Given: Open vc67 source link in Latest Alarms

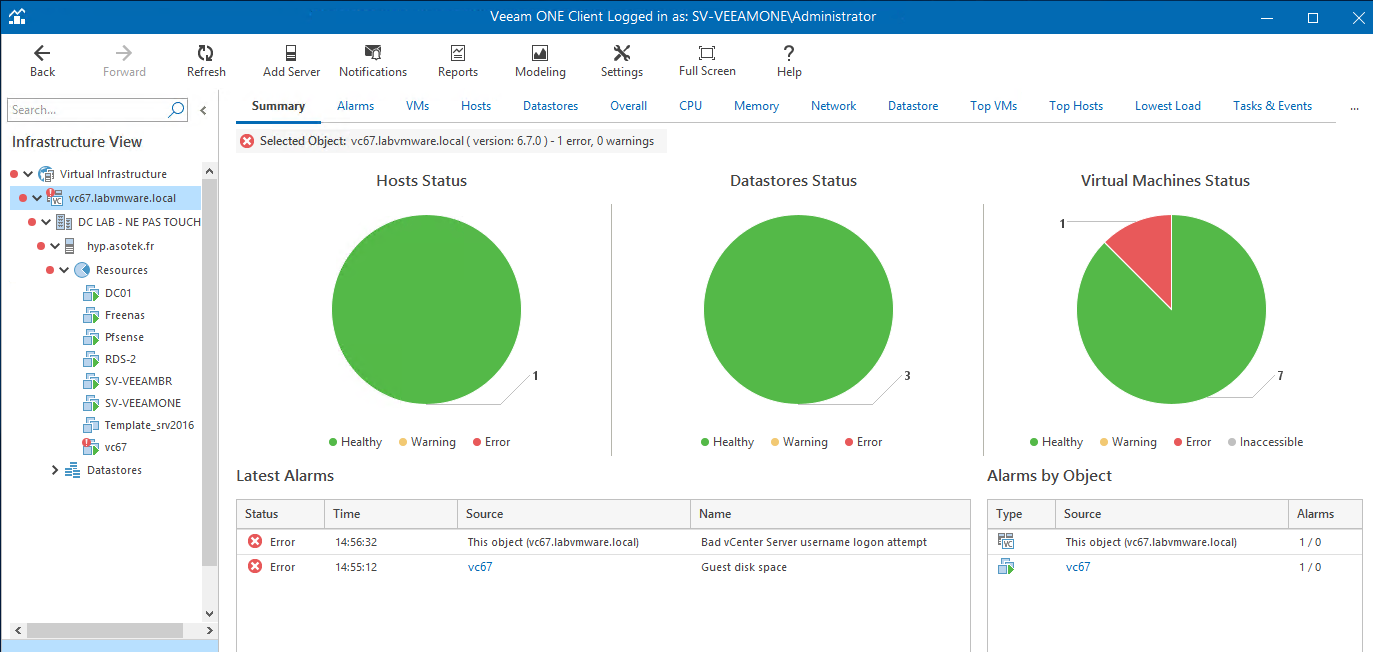Looking at the screenshot, I should click(x=480, y=567).
